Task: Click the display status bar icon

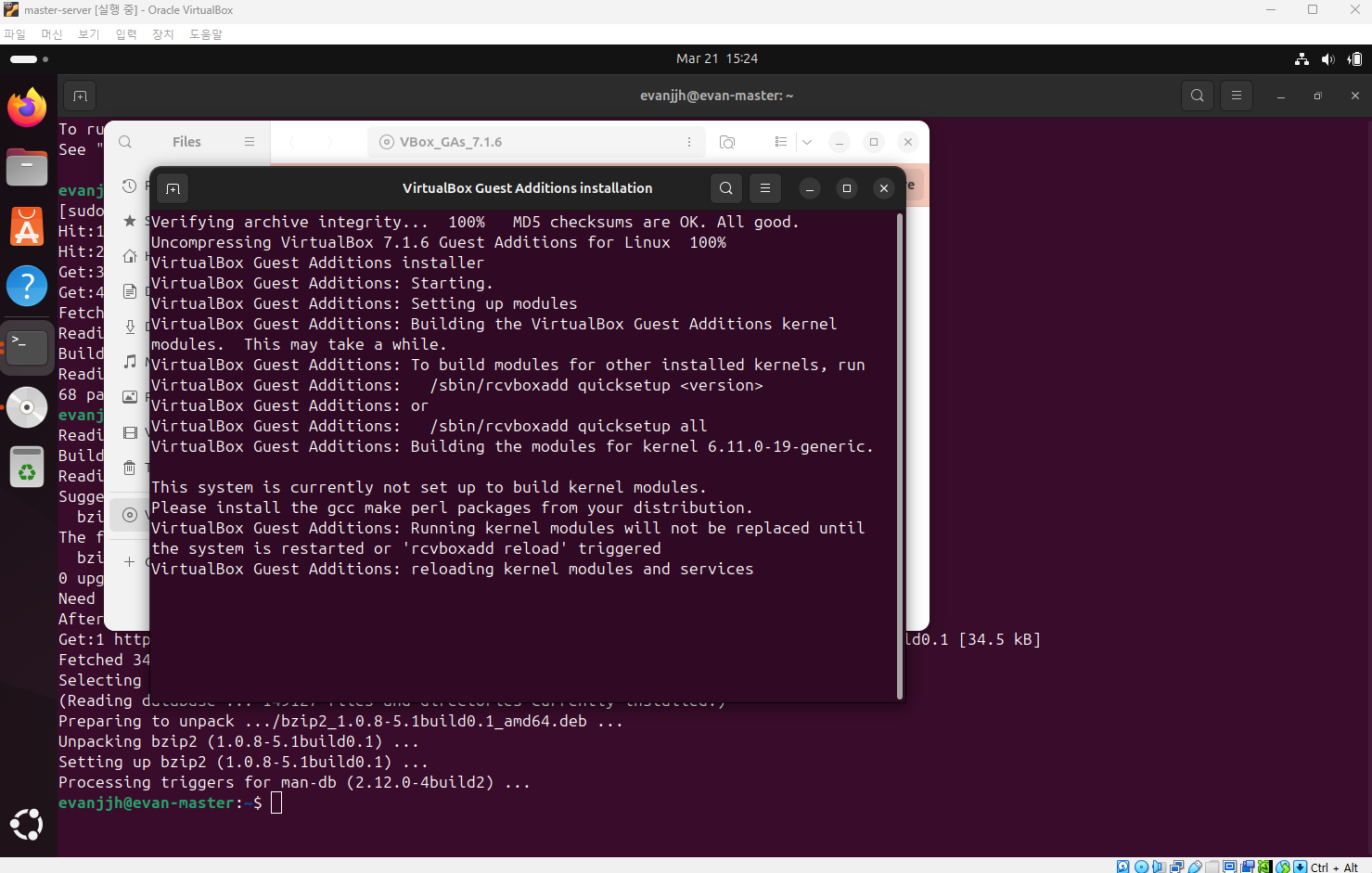Action: point(1229,867)
